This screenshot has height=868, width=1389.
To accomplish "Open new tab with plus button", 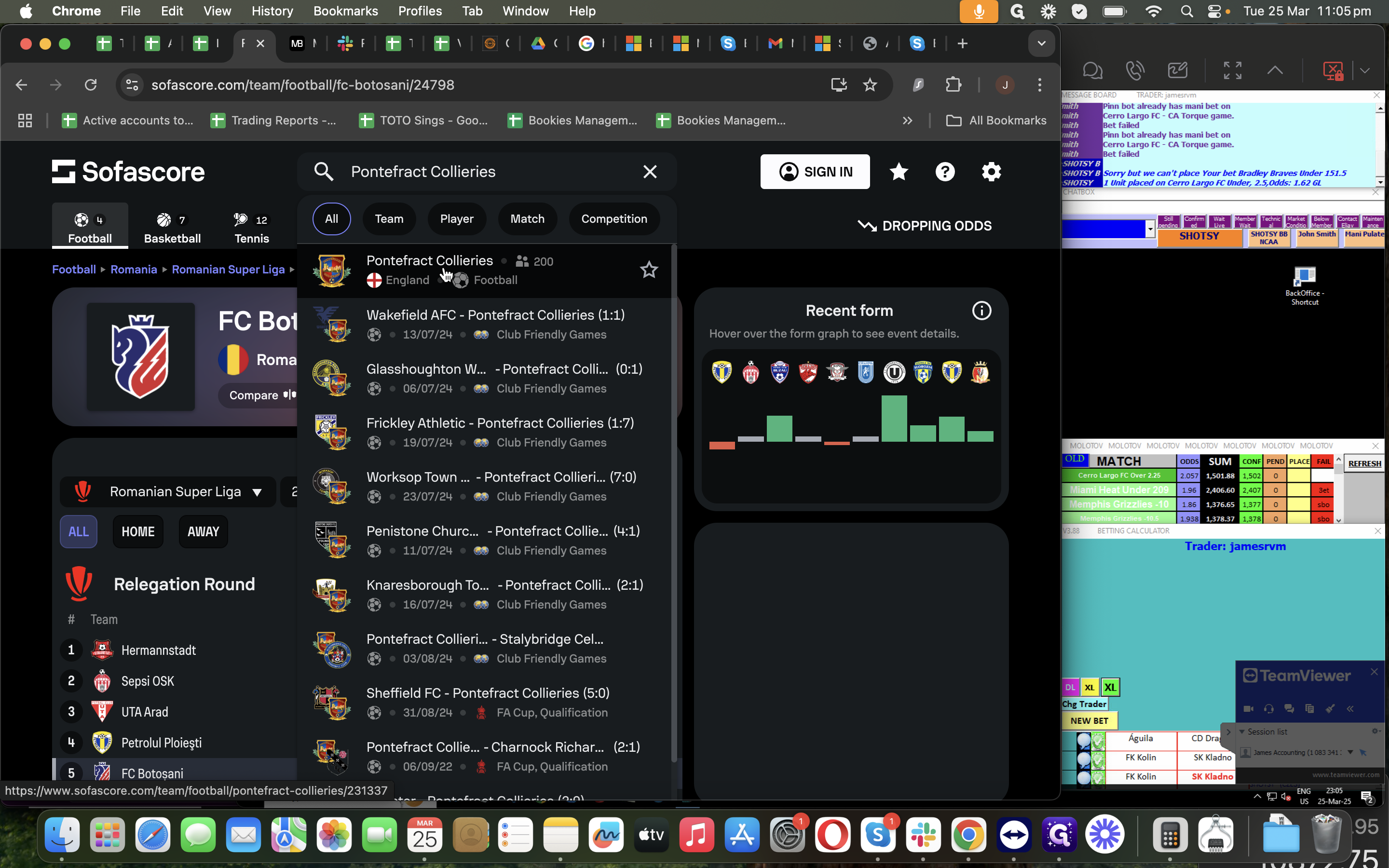I will point(963,43).
